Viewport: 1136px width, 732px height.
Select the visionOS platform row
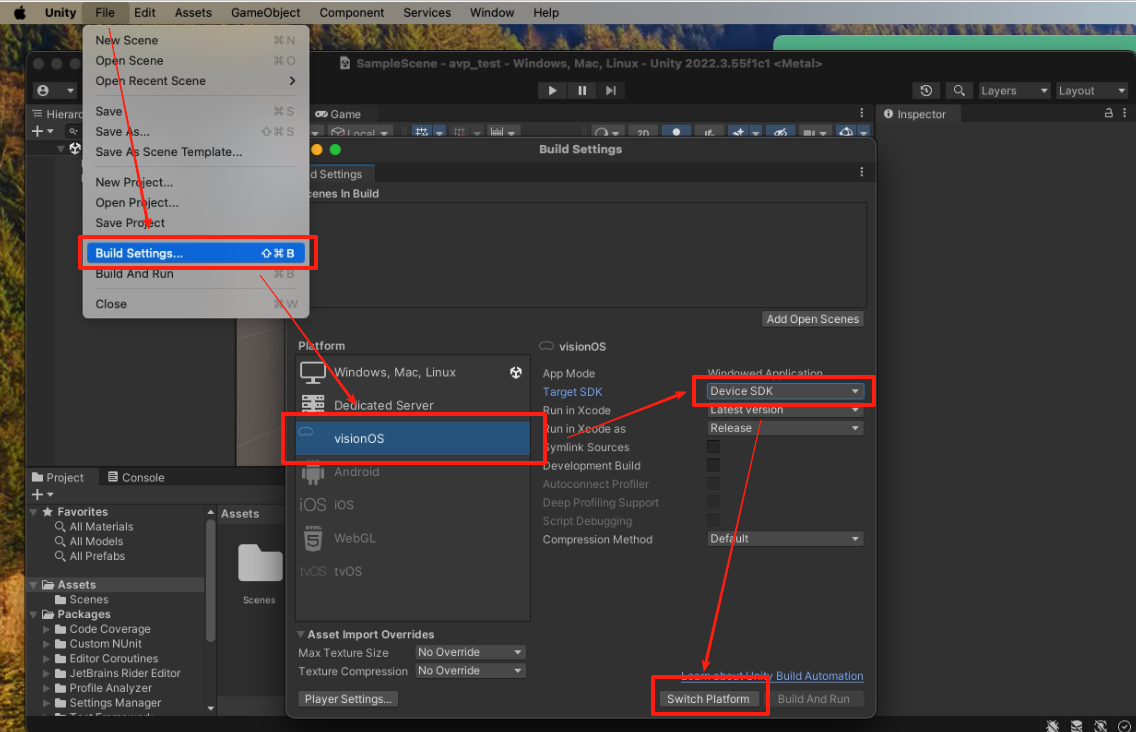pos(413,438)
